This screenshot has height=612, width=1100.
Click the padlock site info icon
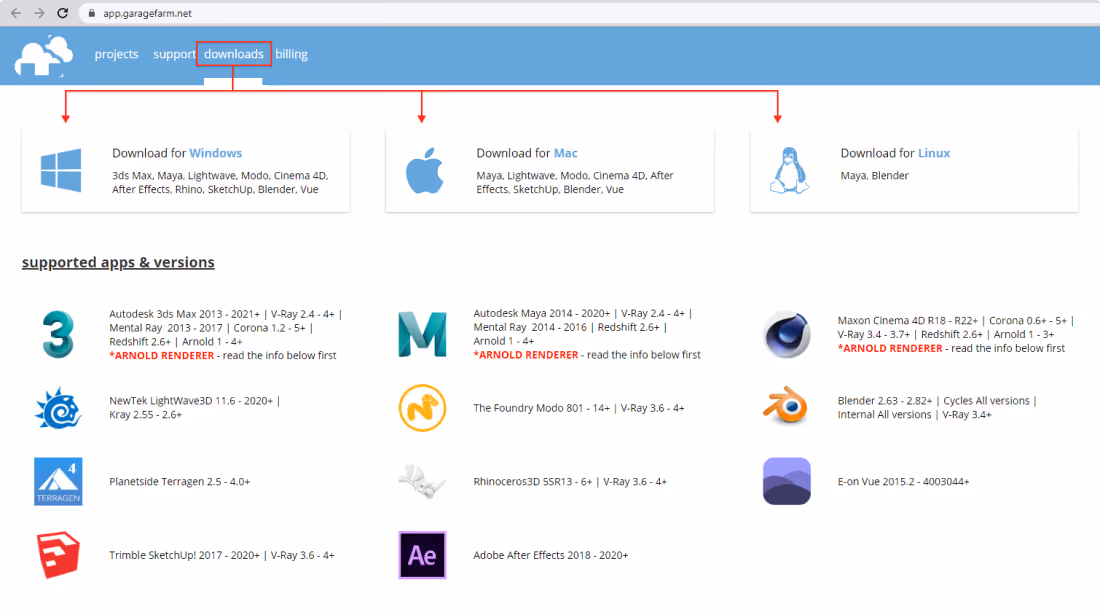(92, 13)
